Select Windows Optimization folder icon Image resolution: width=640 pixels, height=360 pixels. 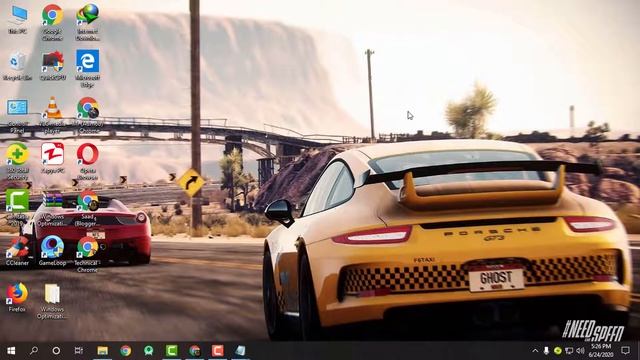click(x=52, y=301)
